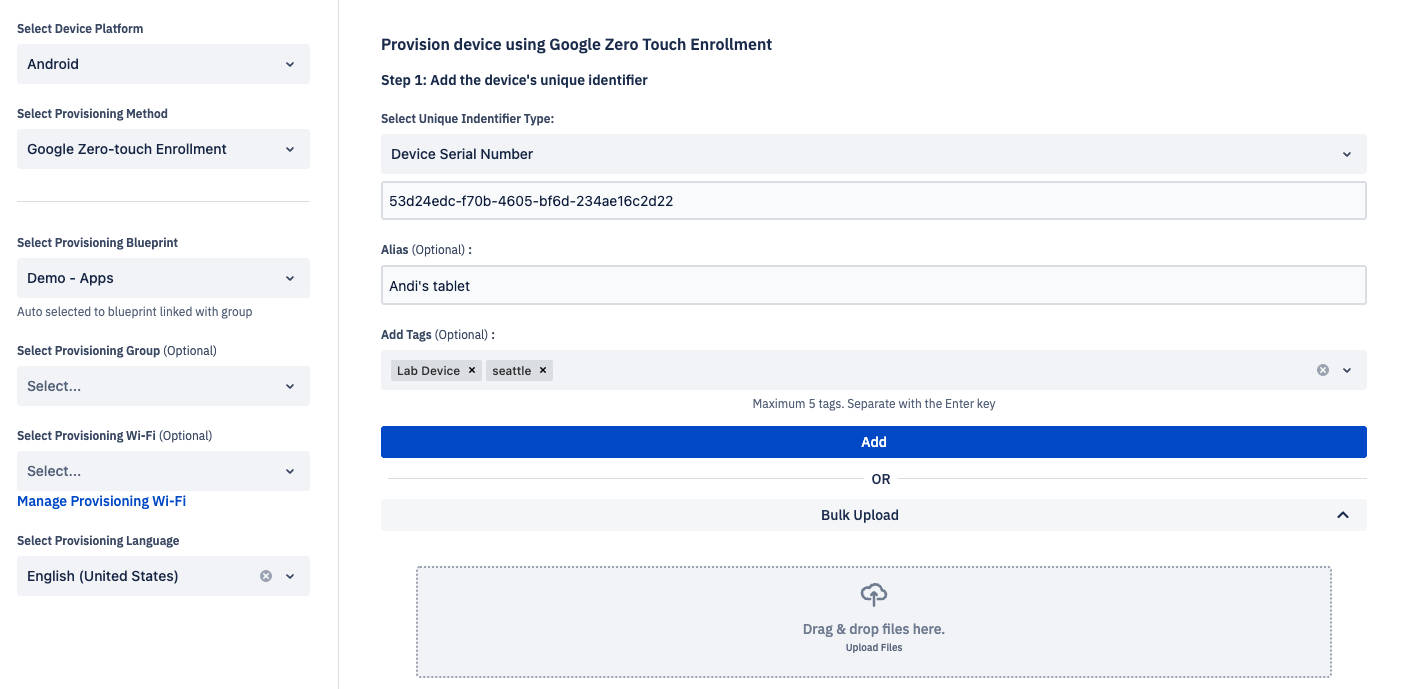Remove the seattle tag

pyautogui.click(x=543, y=370)
